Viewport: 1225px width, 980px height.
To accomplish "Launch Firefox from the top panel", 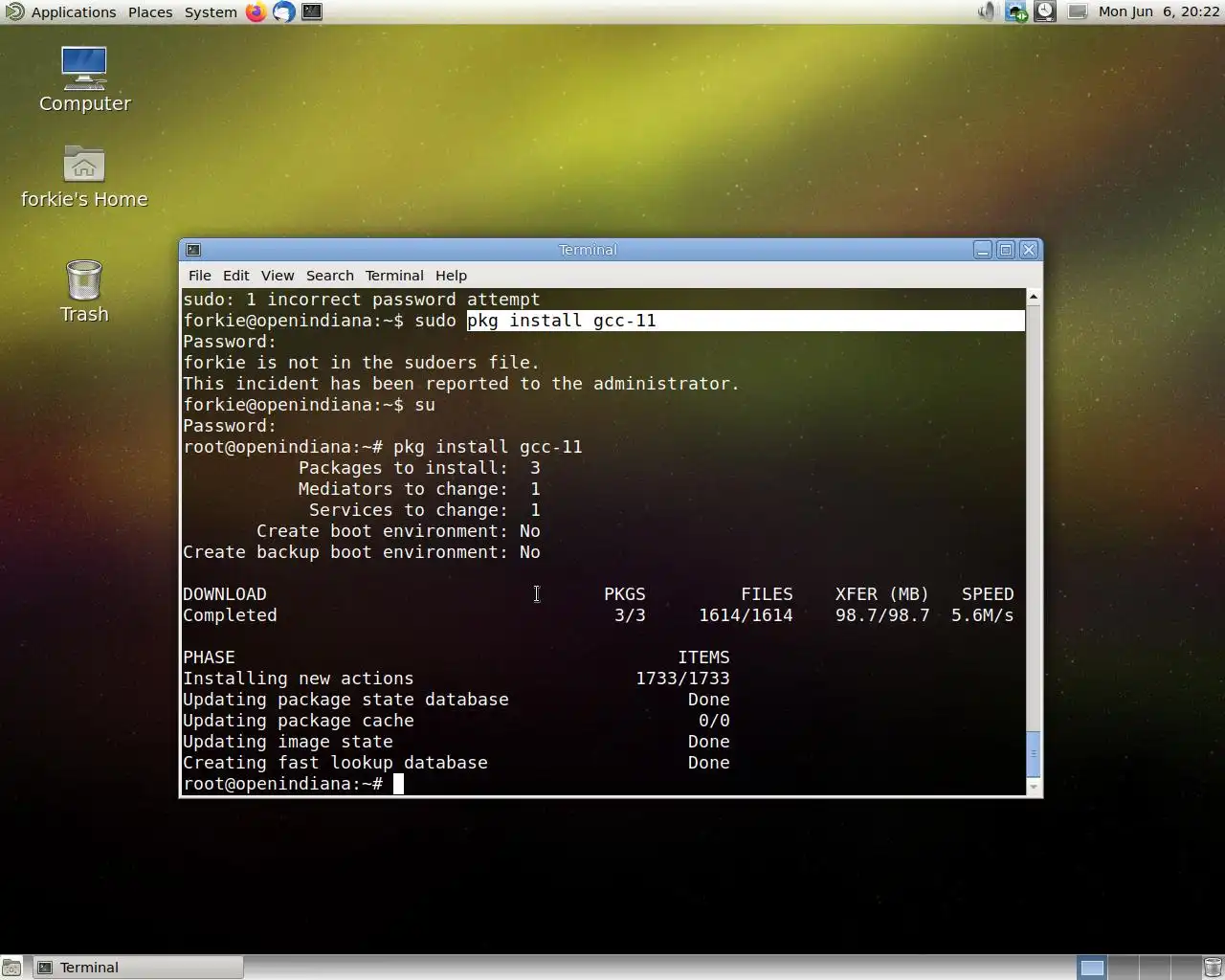I will point(256,11).
